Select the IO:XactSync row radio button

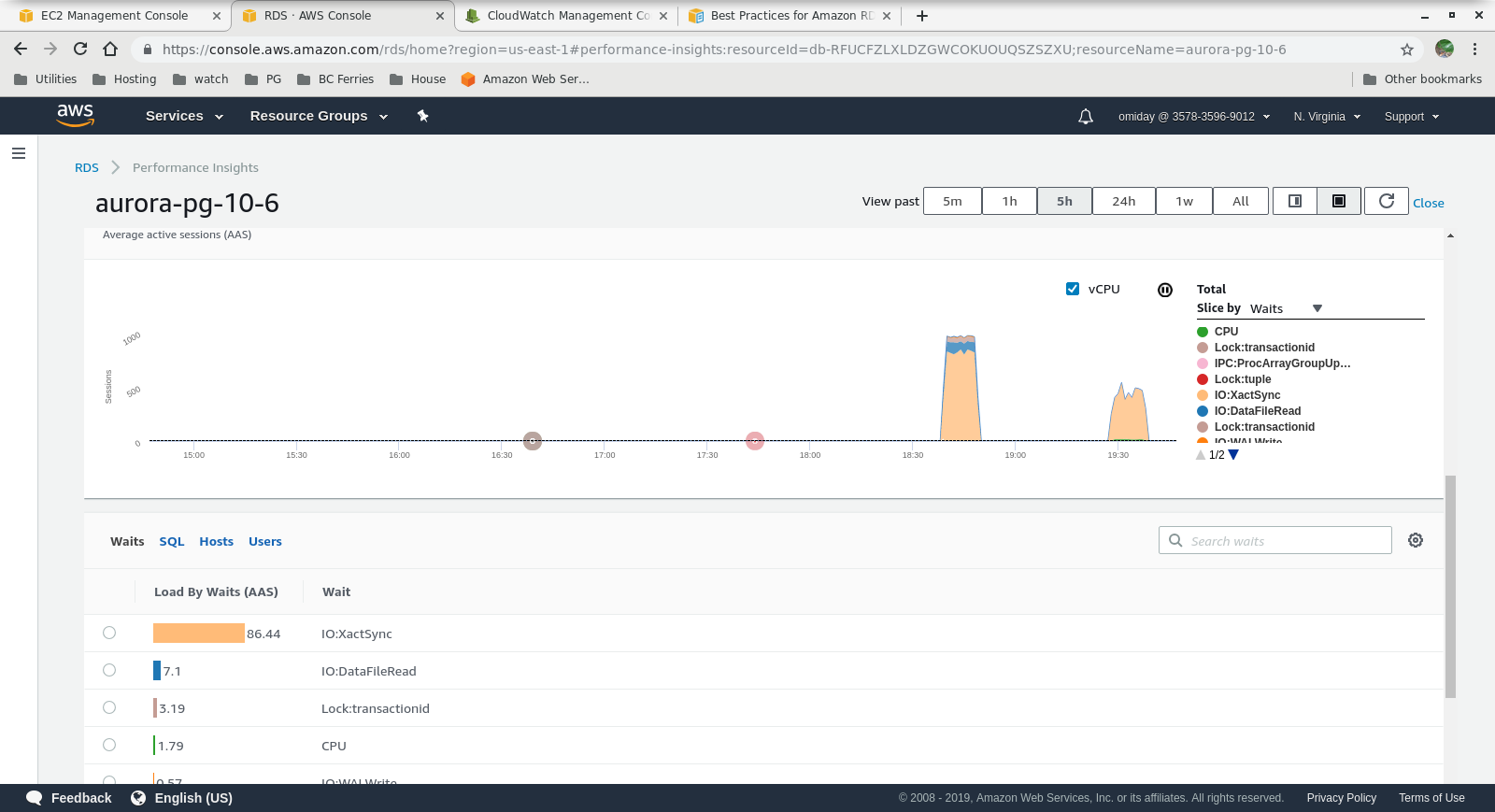point(109,633)
